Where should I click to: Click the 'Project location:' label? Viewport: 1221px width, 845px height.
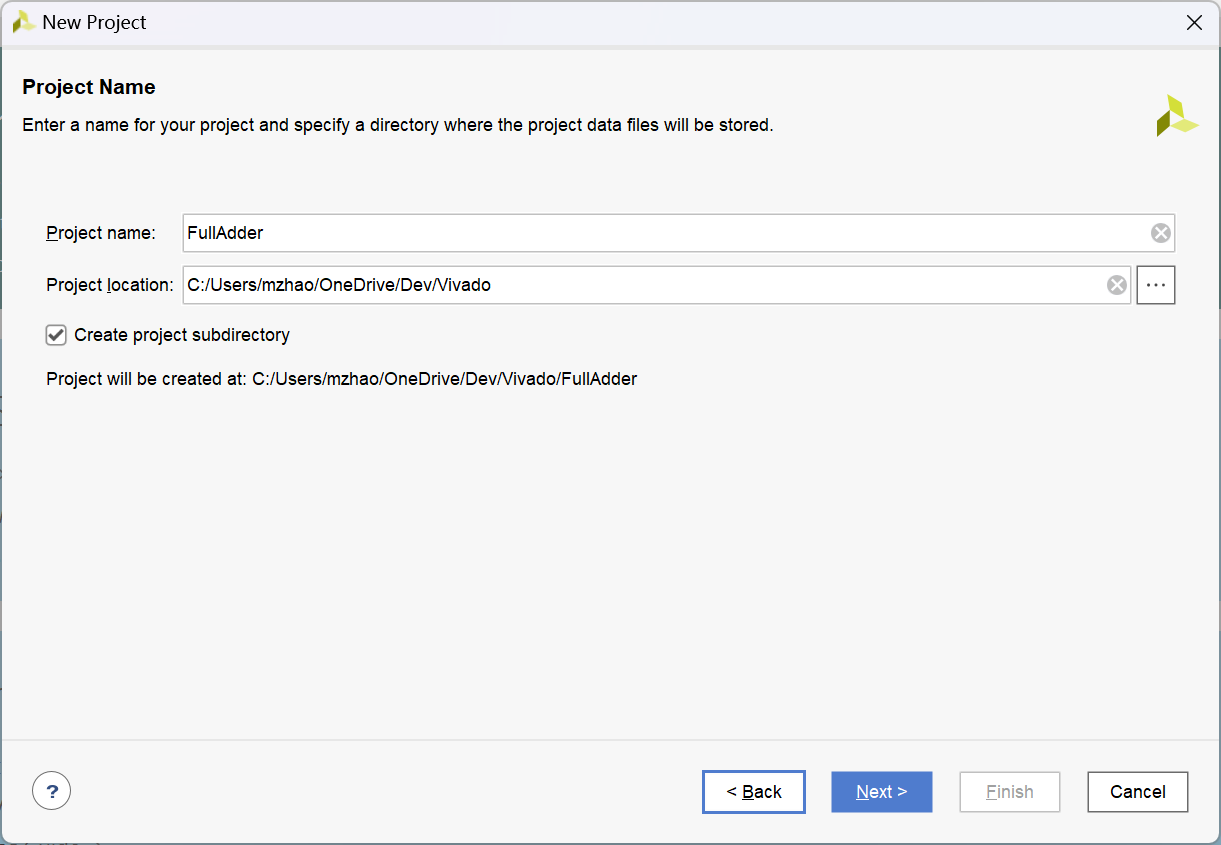pos(110,285)
